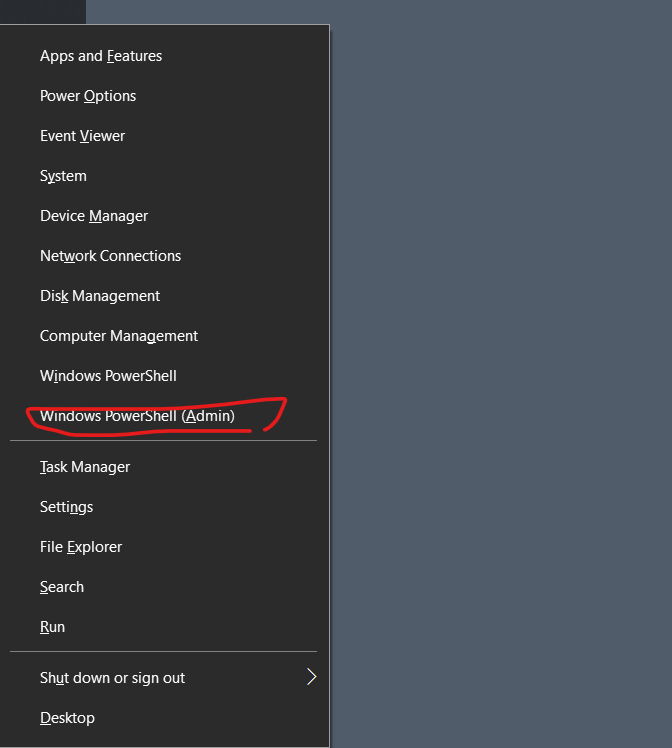Select the Search menu entry
Image resolution: width=672 pixels, height=748 pixels.
(x=62, y=587)
